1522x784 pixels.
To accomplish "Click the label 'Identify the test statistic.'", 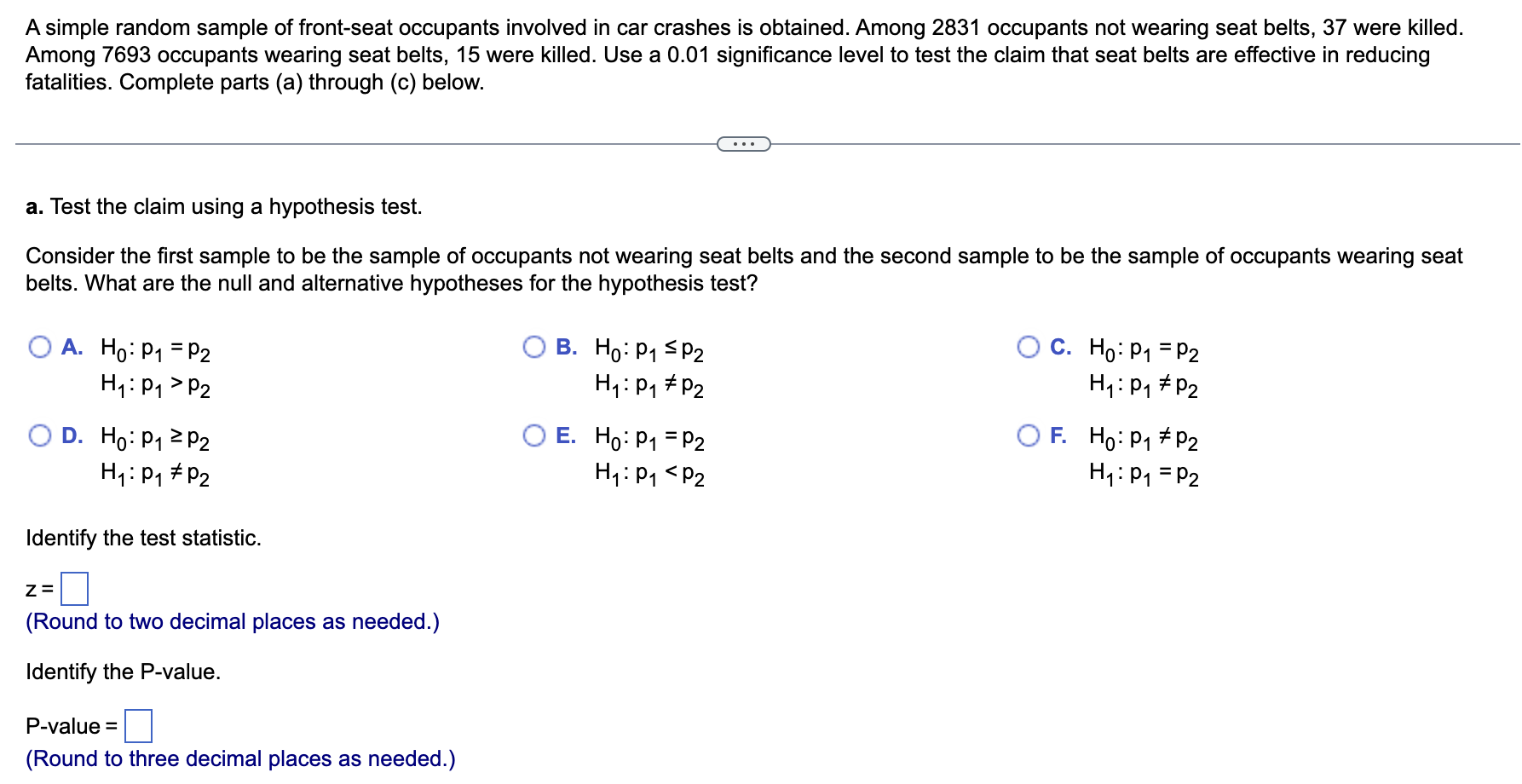I will 143,538.
